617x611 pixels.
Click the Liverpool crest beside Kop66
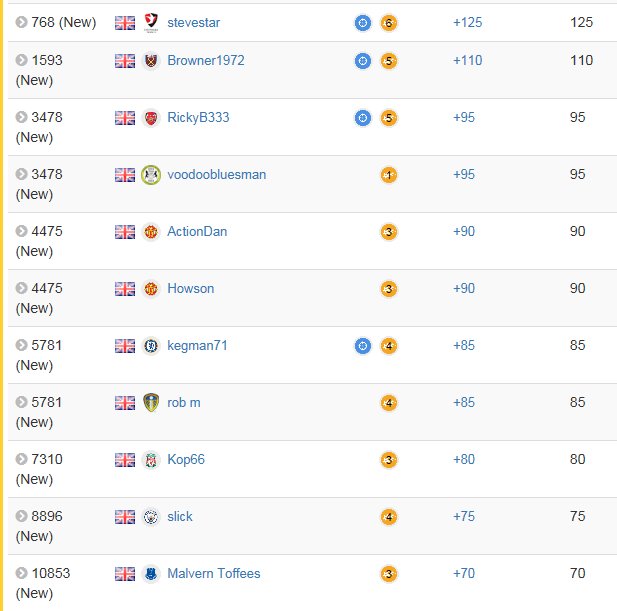(x=151, y=460)
